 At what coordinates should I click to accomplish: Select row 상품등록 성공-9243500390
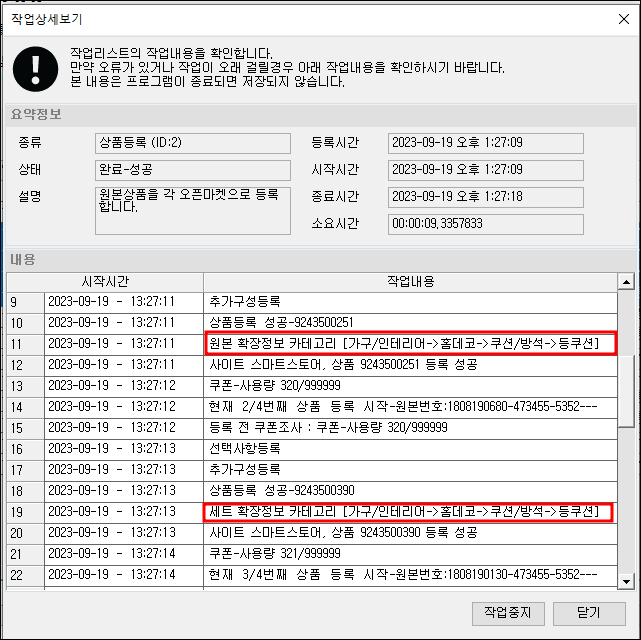point(312,491)
